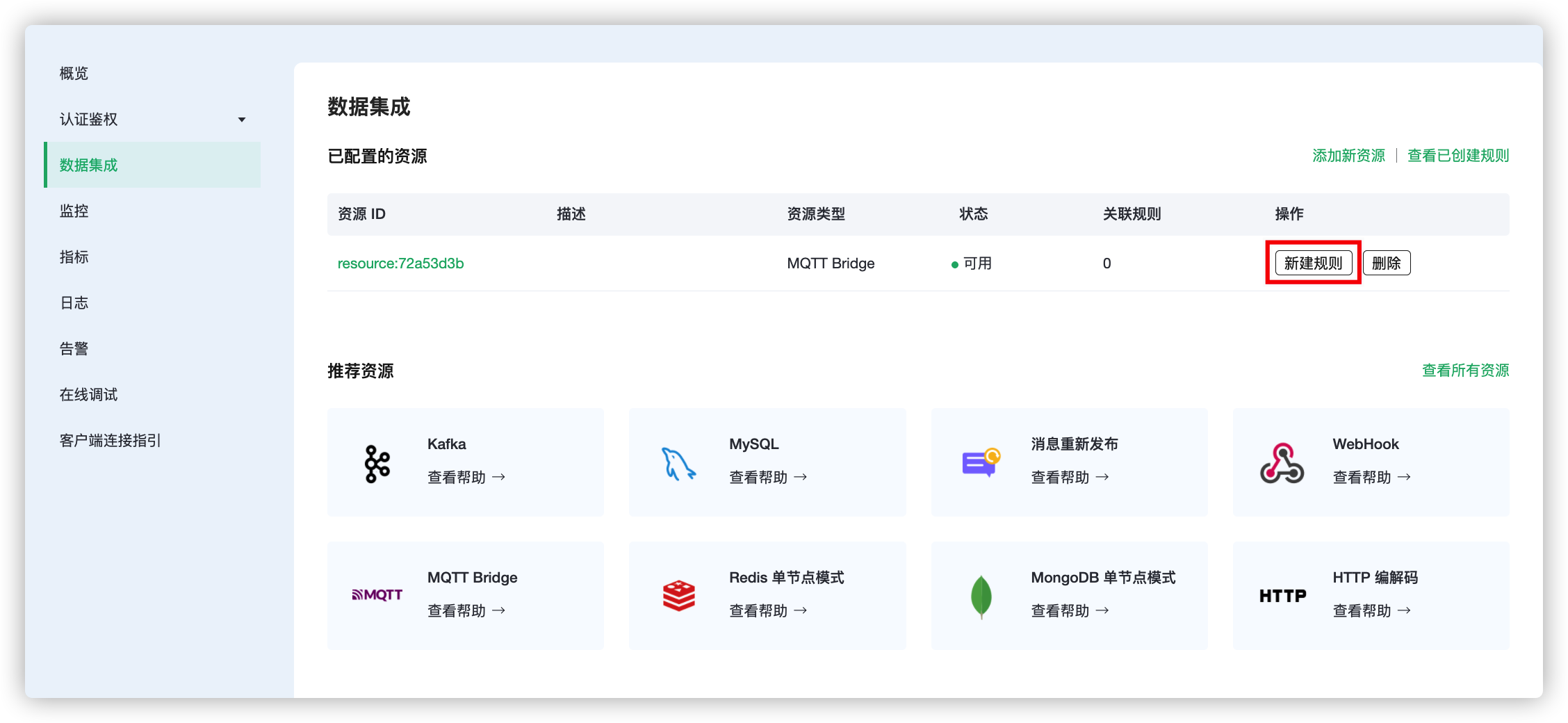Click the 添加新资源 link
The width and height of the screenshot is (1568, 723).
[1348, 156]
